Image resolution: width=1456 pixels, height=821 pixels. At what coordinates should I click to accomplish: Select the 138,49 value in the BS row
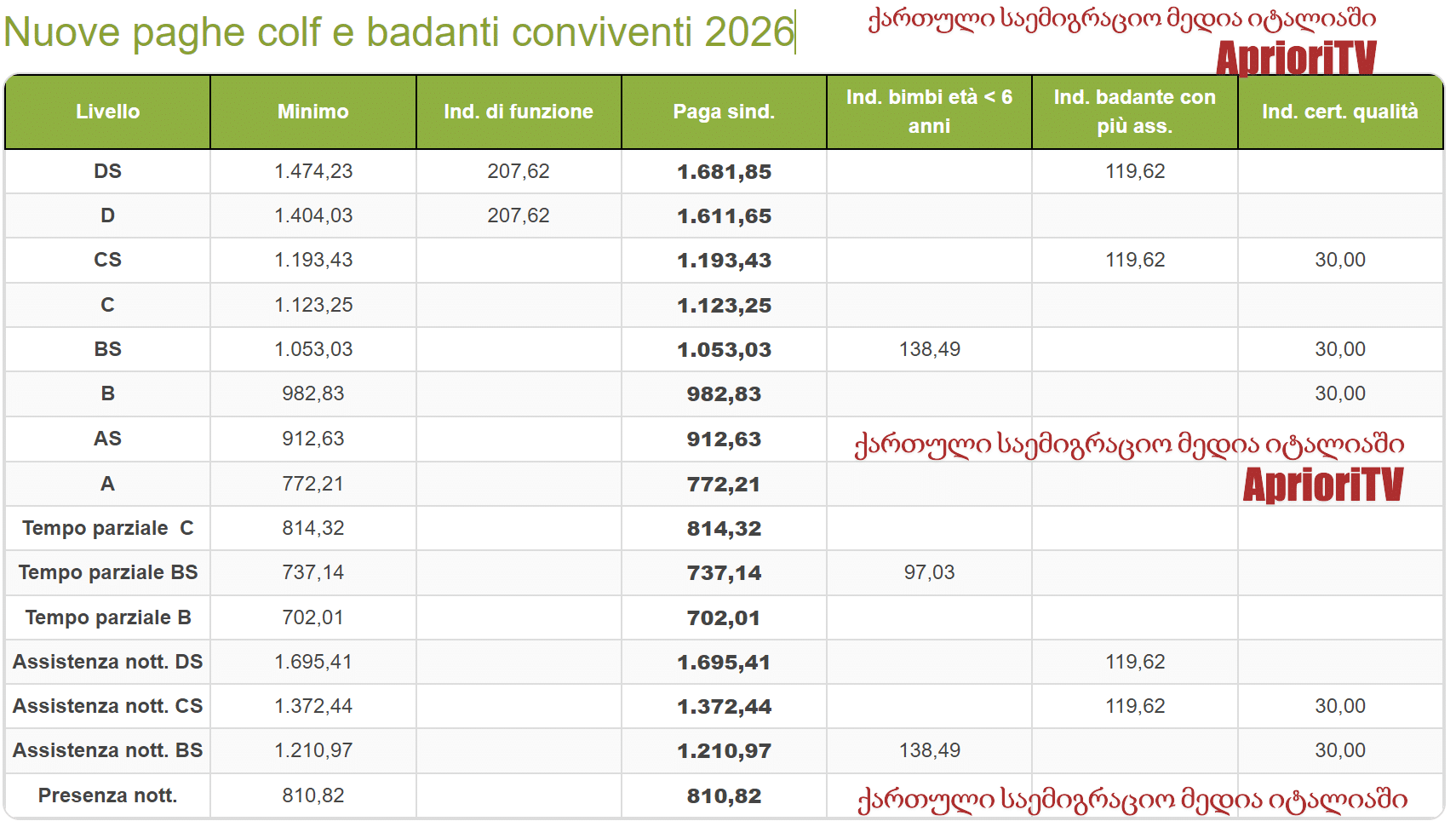(929, 349)
